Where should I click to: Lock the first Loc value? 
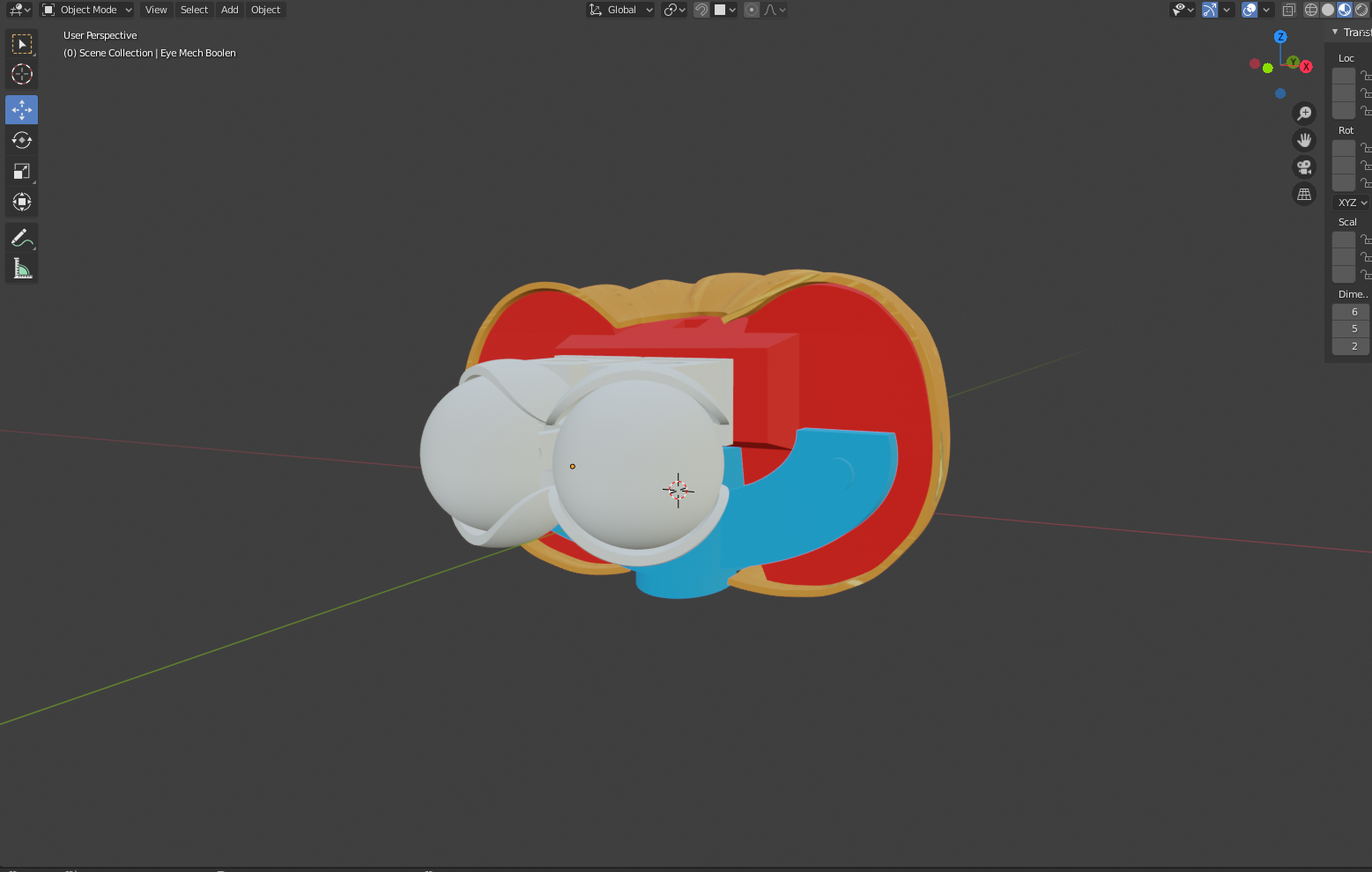pyautogui.click(x=1365, y=76)
